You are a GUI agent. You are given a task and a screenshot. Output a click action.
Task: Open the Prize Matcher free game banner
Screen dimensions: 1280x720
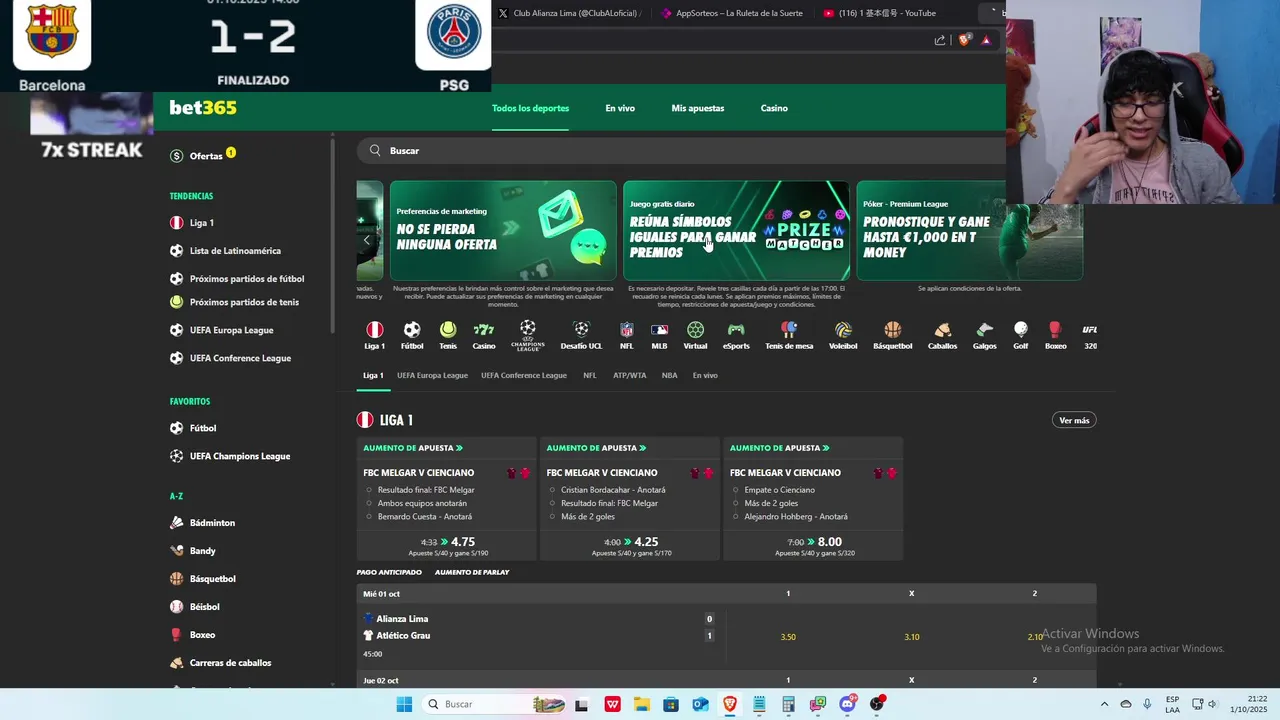click(x=736, y=230)
